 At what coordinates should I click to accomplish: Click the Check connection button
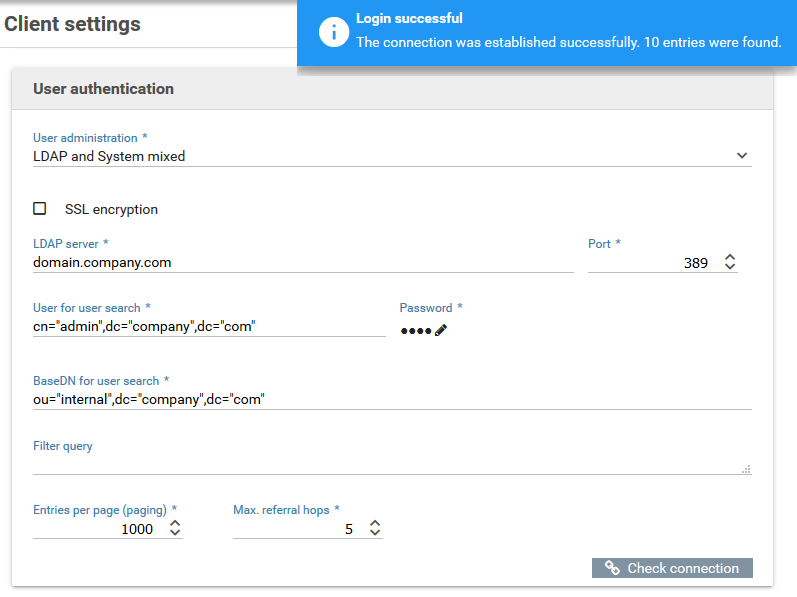click(672, 568)
